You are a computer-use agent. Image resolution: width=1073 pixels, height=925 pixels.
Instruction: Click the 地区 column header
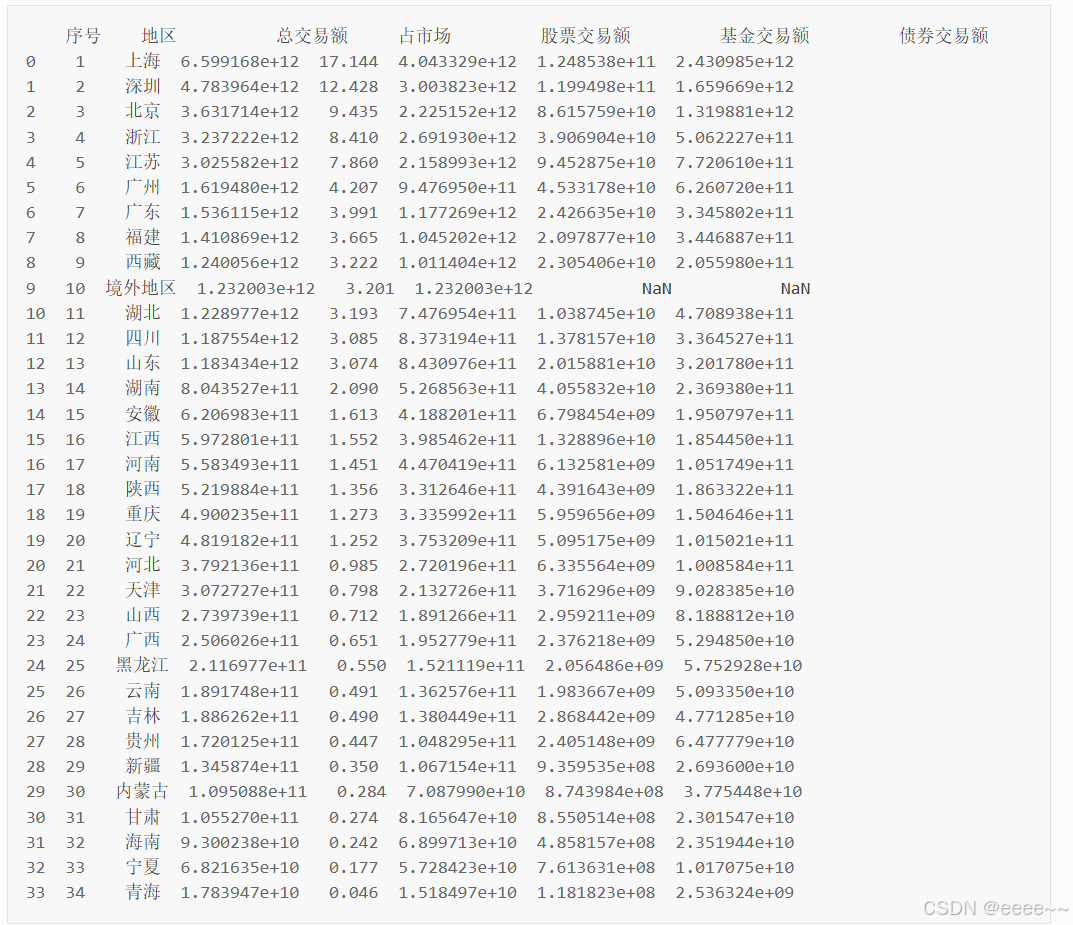158,36
